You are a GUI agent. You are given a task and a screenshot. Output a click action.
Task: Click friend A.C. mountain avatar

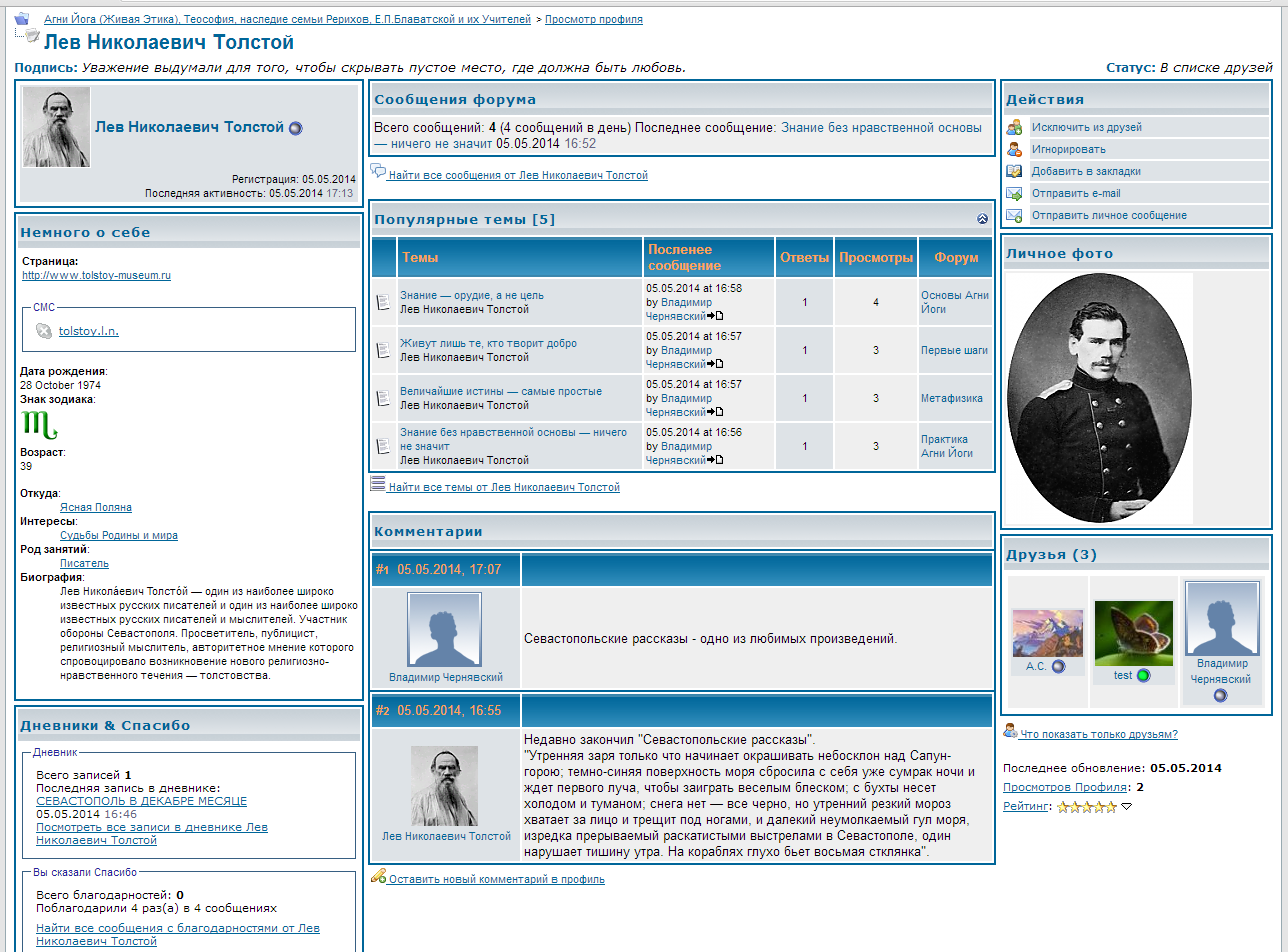[x=1047, y=633]
